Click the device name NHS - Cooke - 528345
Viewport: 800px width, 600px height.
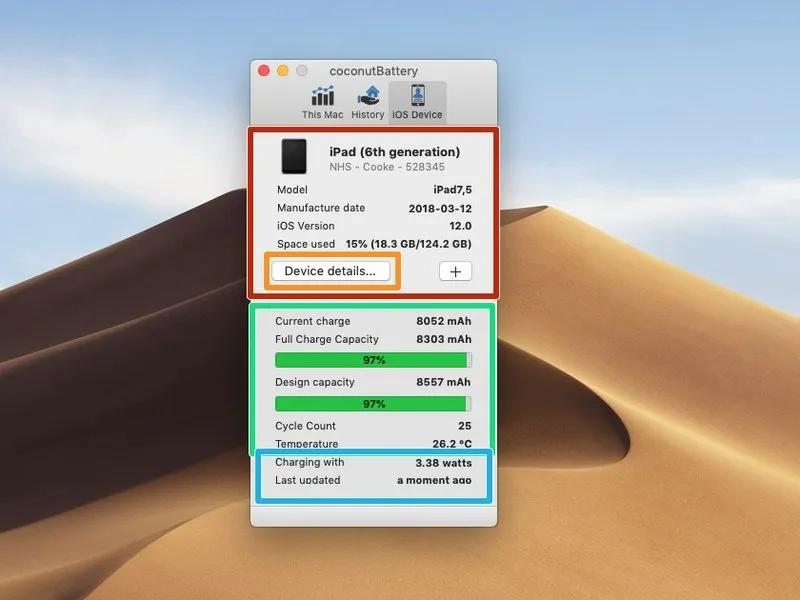387,167
